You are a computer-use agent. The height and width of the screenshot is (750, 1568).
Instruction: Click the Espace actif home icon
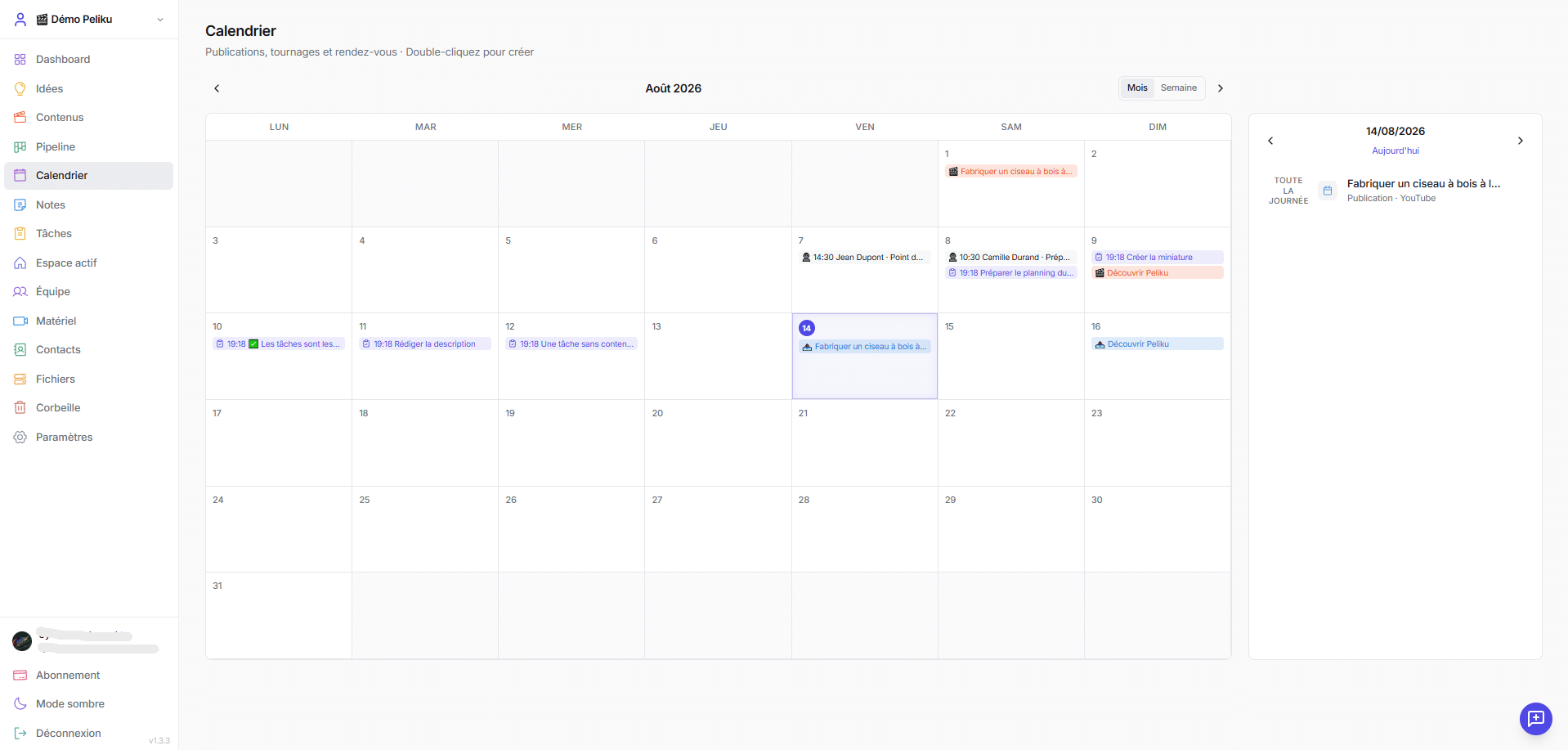coord(20,263)
